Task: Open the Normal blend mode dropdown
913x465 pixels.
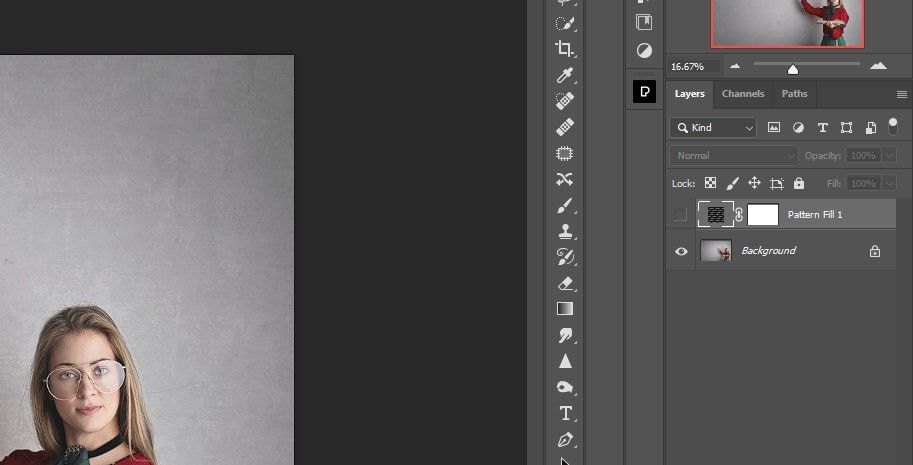Action: 734,155
